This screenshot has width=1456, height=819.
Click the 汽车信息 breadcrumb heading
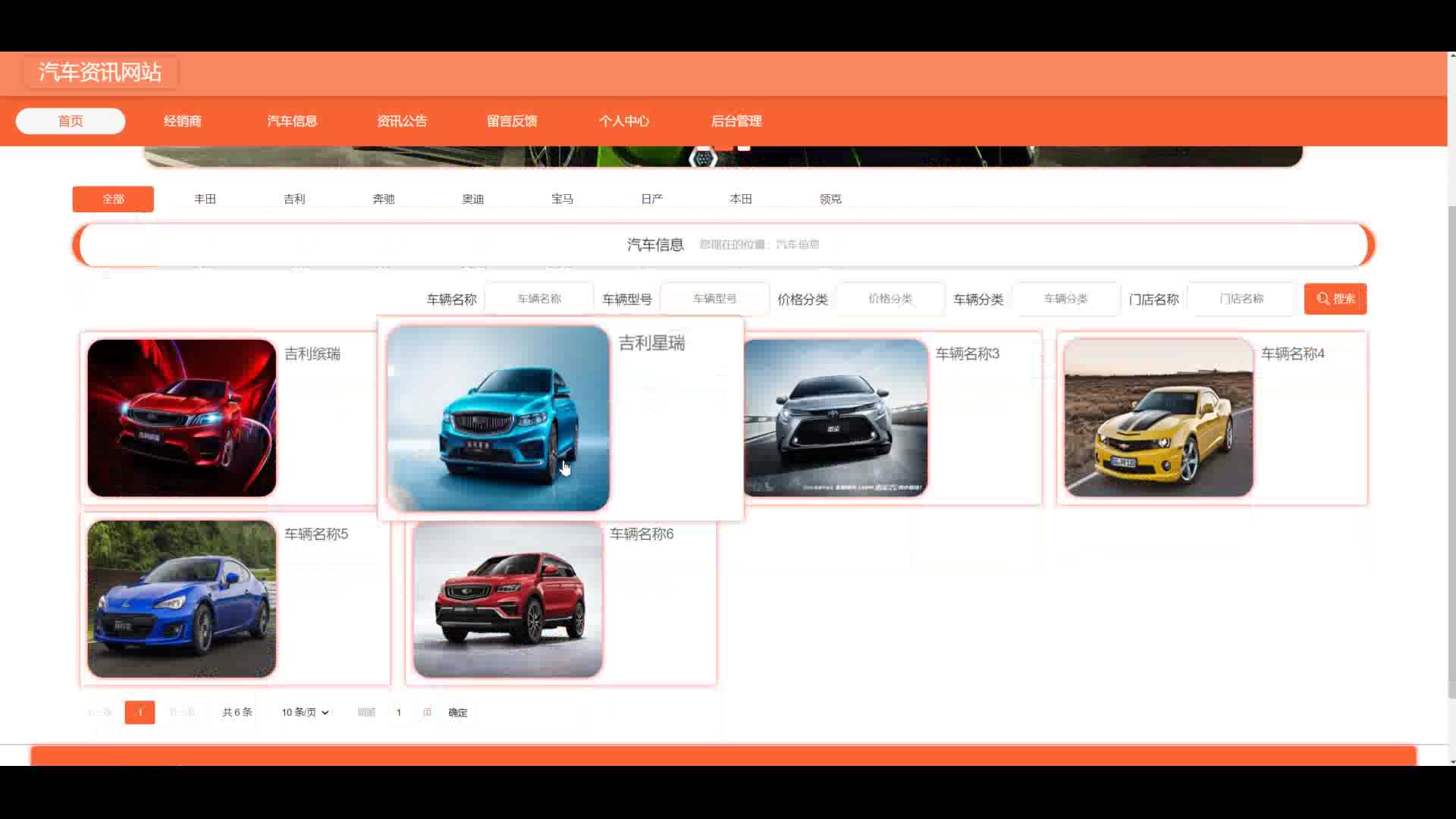pyautogui.click(x=655, y=244)
